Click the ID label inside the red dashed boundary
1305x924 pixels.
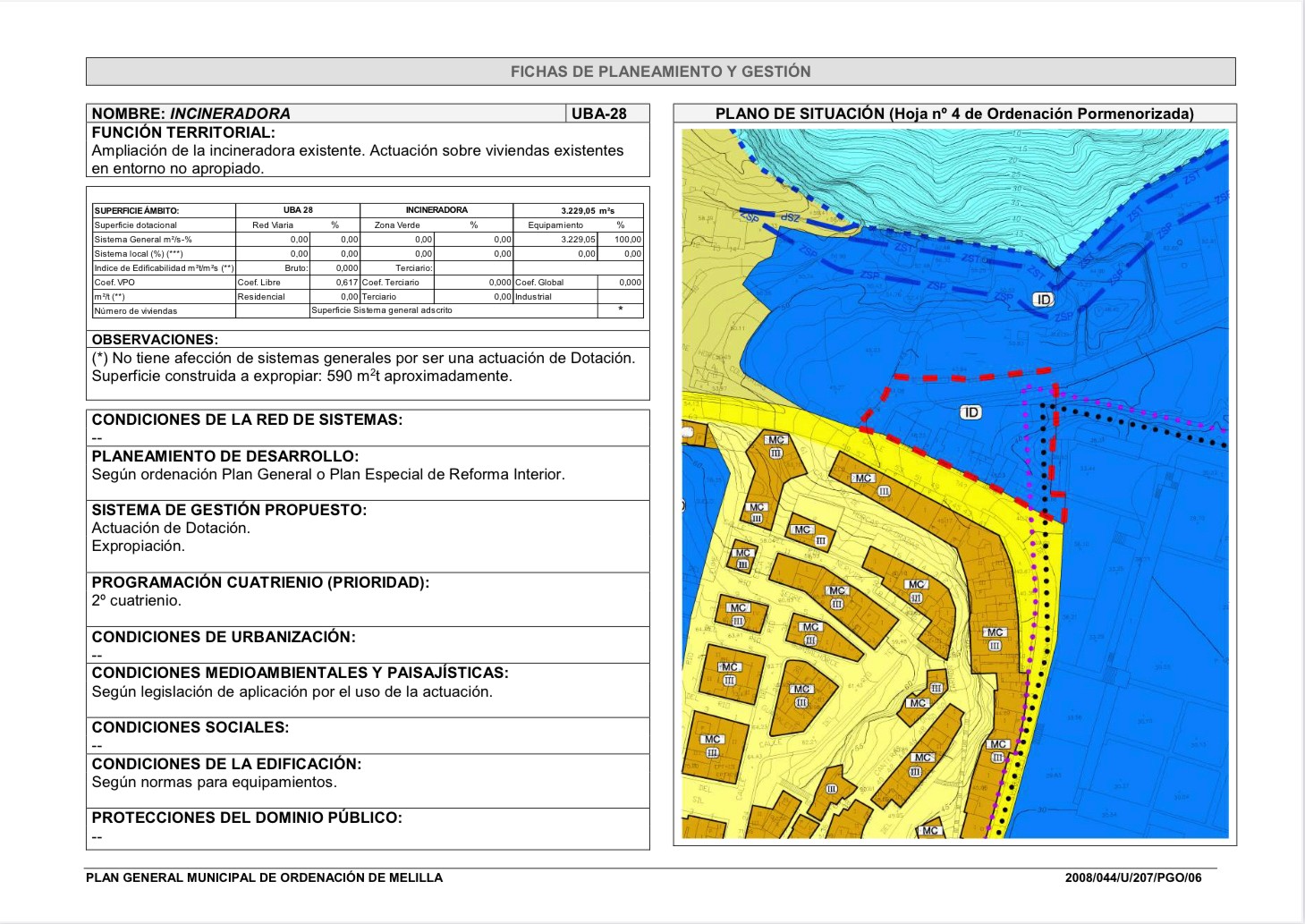[970, 412]
